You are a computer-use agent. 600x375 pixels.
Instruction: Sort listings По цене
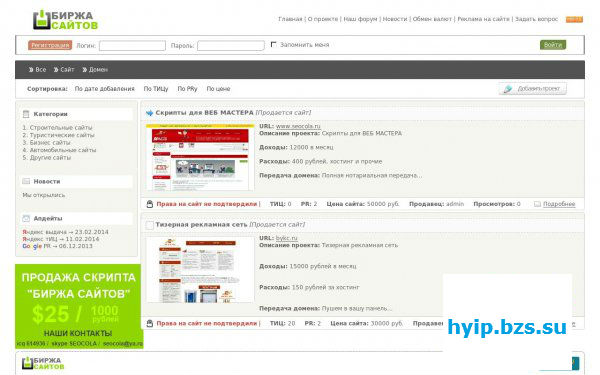pyautogui.click(x=218, y=89)
